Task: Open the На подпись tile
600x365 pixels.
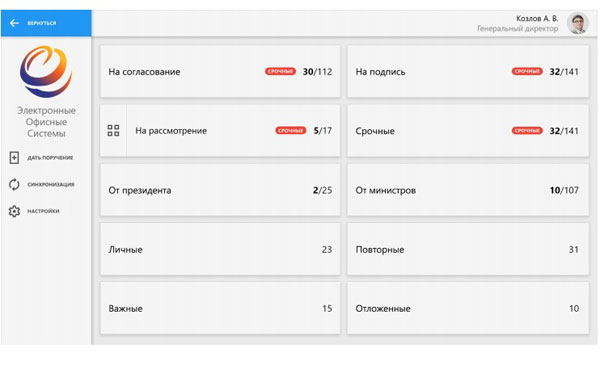Action: click(468, 72)
